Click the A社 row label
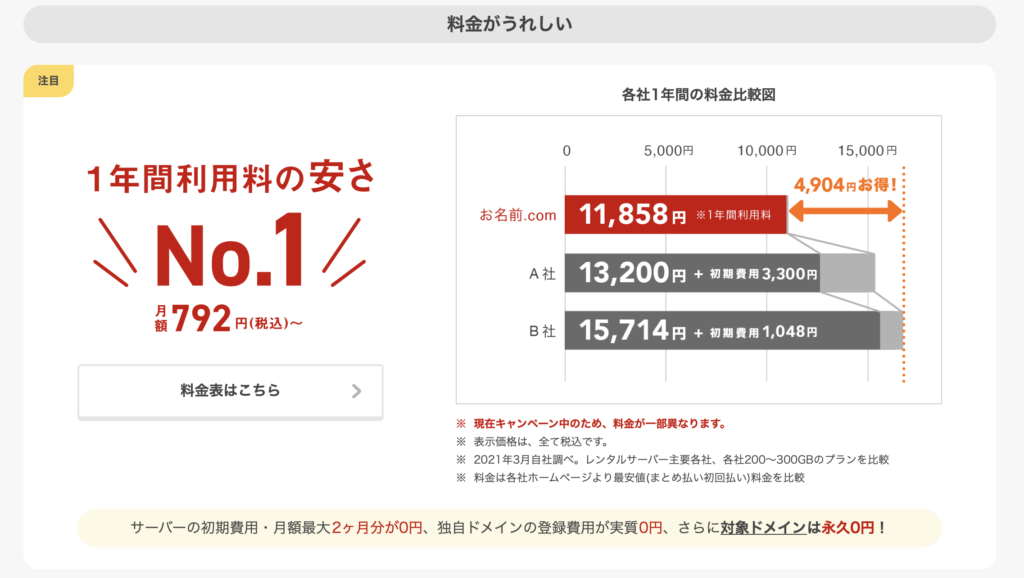 point(542,274)
